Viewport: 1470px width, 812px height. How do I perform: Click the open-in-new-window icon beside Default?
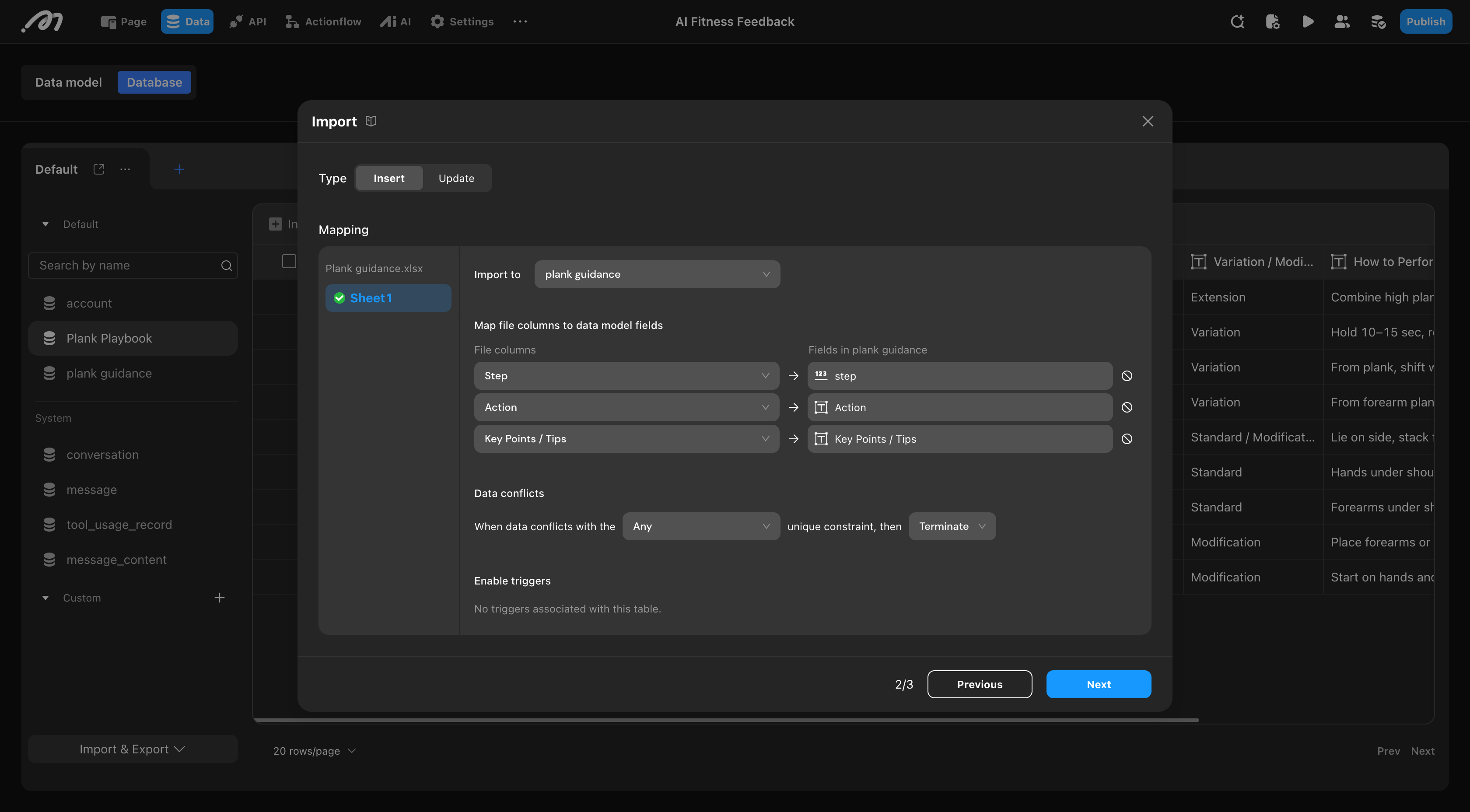pos(99,169)
